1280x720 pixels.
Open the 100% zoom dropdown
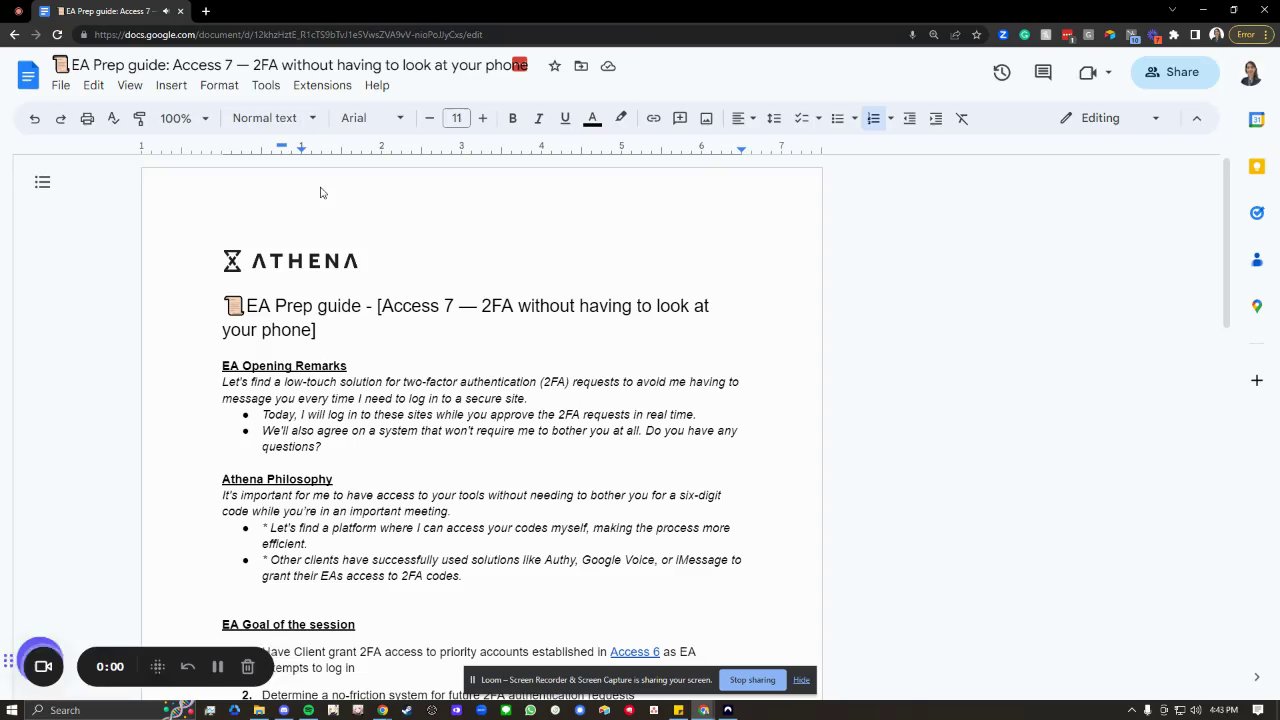click(x=185, y=118)
